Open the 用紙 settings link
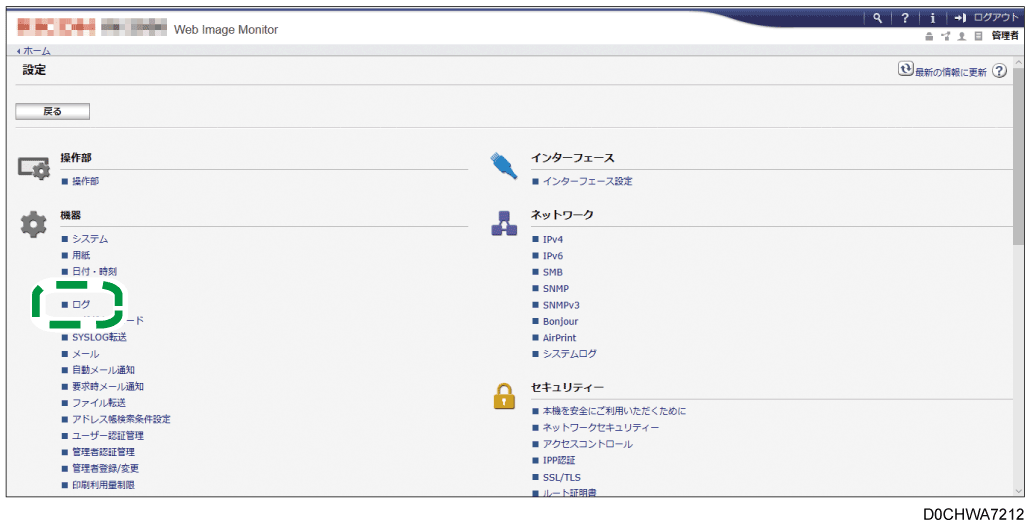The image size is (1028, 528). coord(81,255)
